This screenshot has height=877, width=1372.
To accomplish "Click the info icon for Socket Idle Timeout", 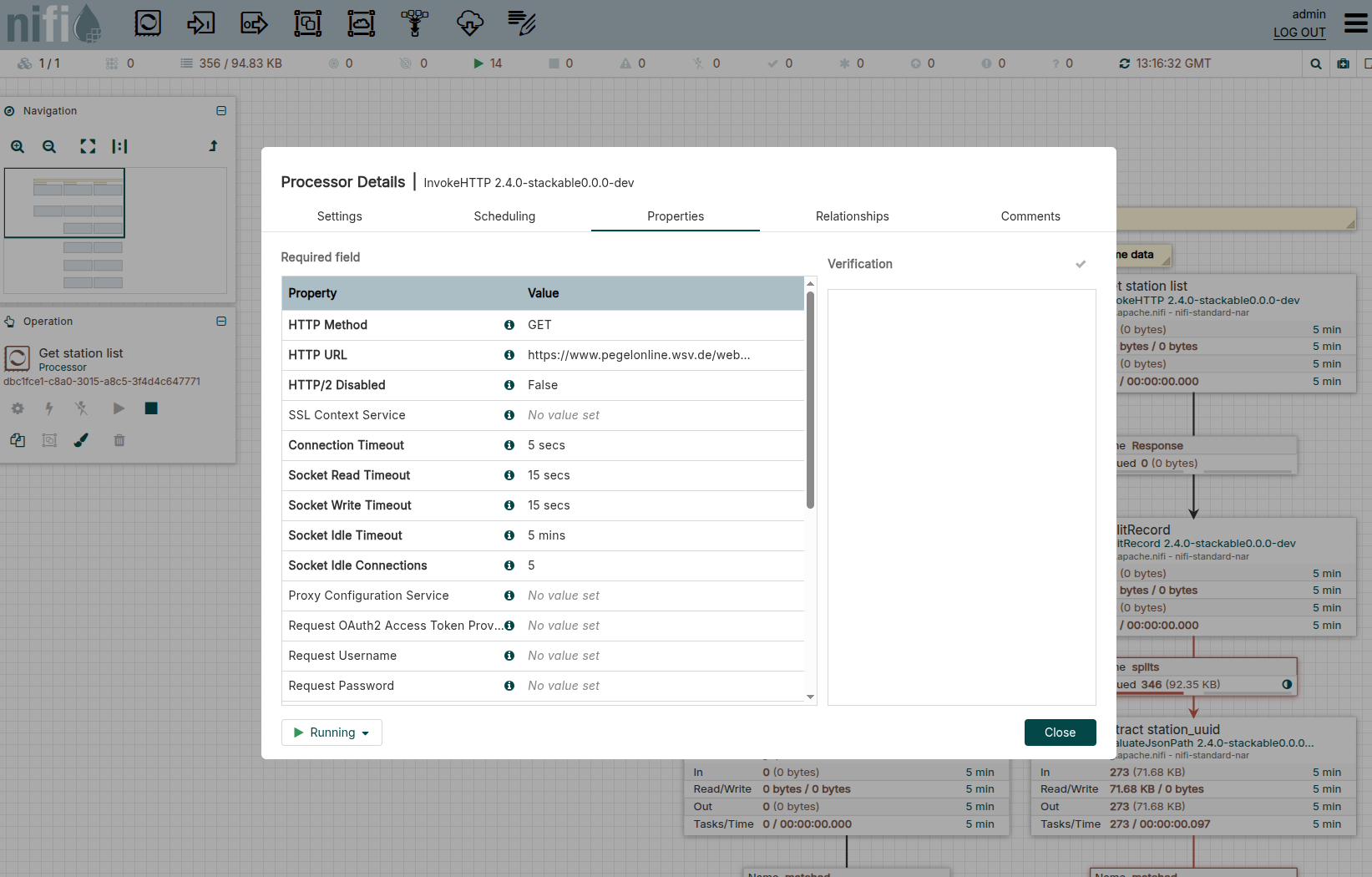I will [x=509, y=535].
